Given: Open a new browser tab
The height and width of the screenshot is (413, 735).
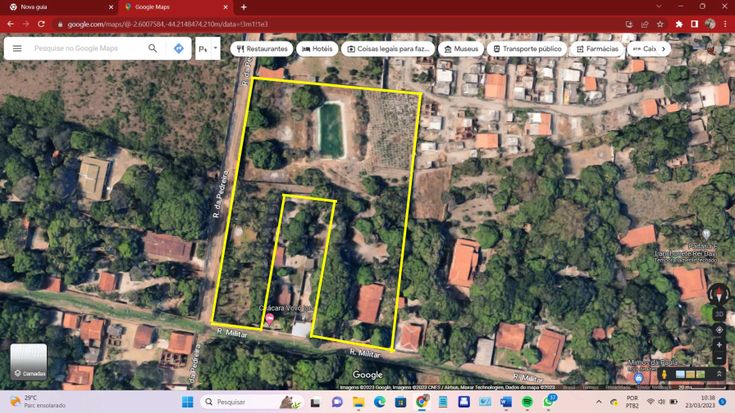Looking at the screenshot, I should tap(244, 7).
